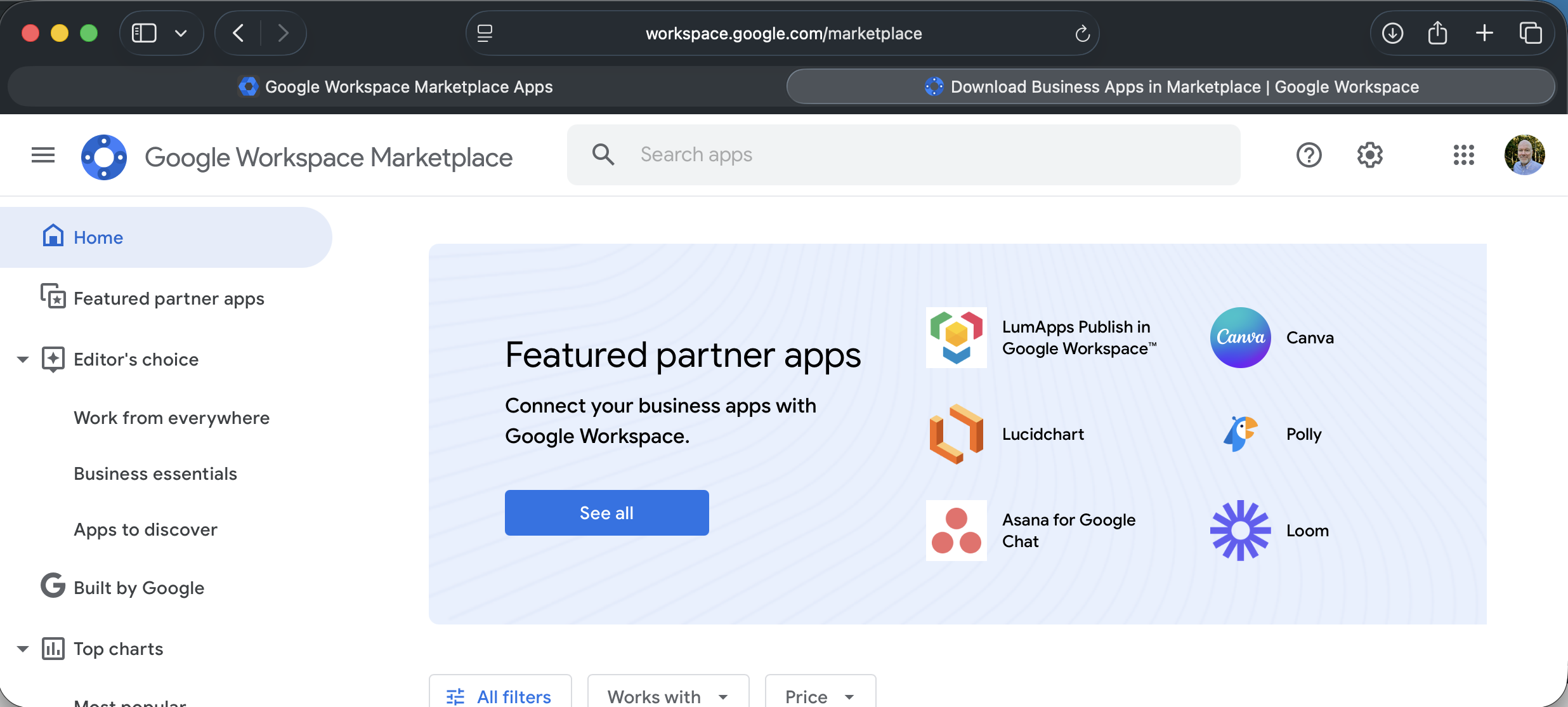Select the Polly app icon
This screenshot has width=1568, height=707.
point(1240,434)
